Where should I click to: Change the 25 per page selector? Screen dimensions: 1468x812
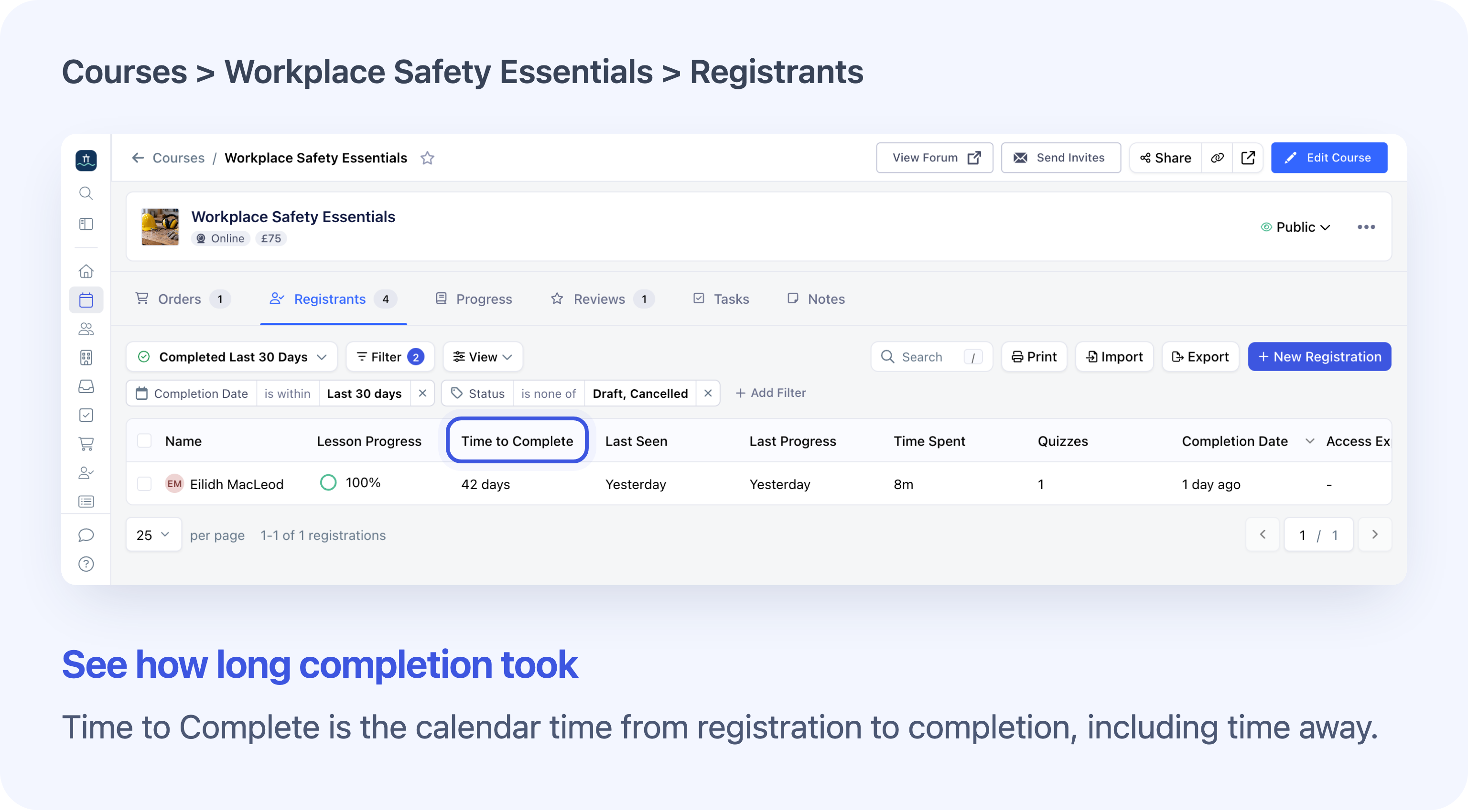(x=154, y=535)
